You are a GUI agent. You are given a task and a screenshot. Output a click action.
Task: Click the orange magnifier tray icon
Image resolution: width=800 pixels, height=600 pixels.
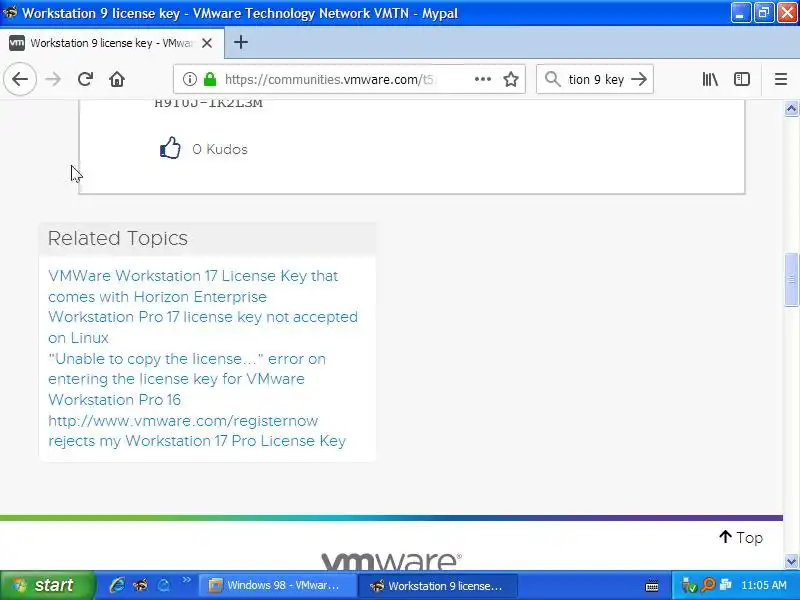(708, 585)
